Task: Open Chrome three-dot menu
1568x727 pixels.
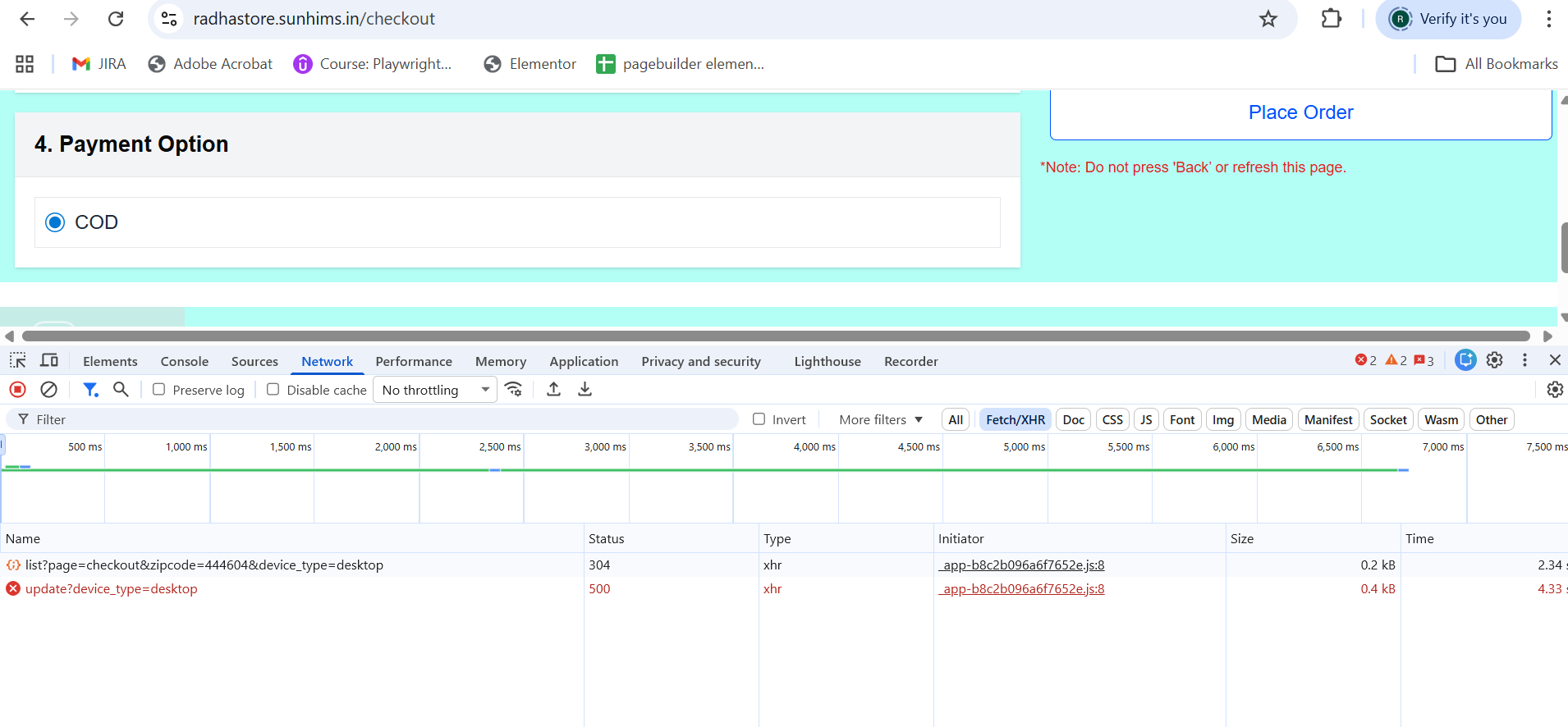Action: 1548,19
